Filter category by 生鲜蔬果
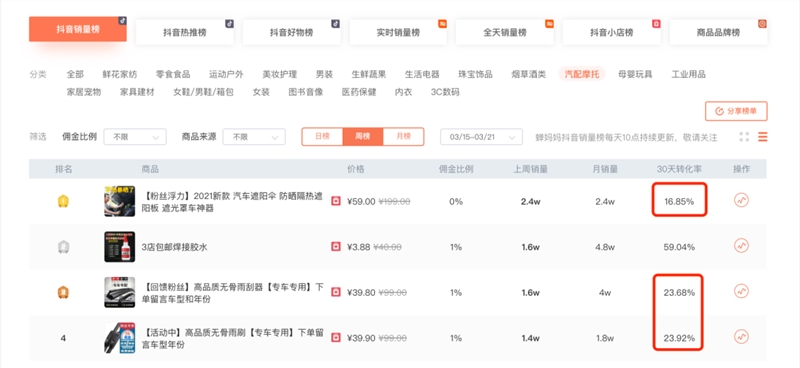 [369, 75]
